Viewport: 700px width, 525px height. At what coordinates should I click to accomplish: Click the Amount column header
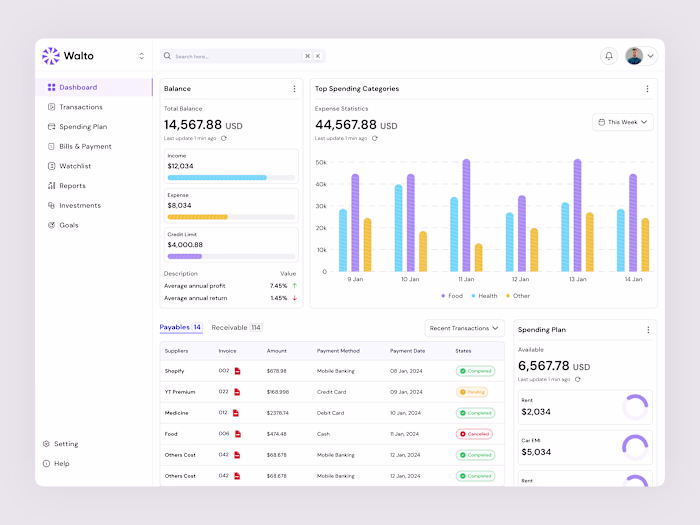pos(277,351)
